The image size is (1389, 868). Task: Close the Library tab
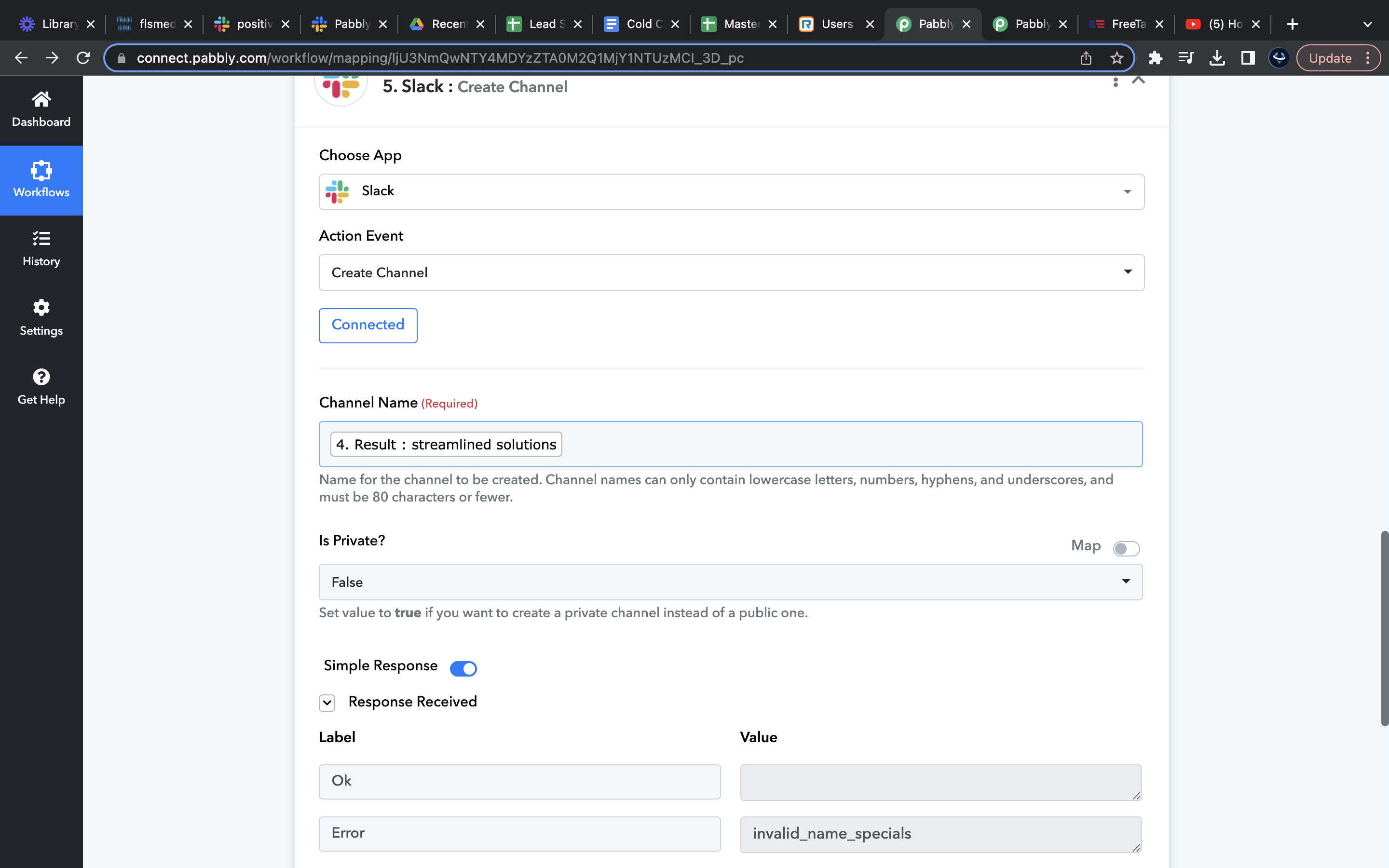coord(90,24)
